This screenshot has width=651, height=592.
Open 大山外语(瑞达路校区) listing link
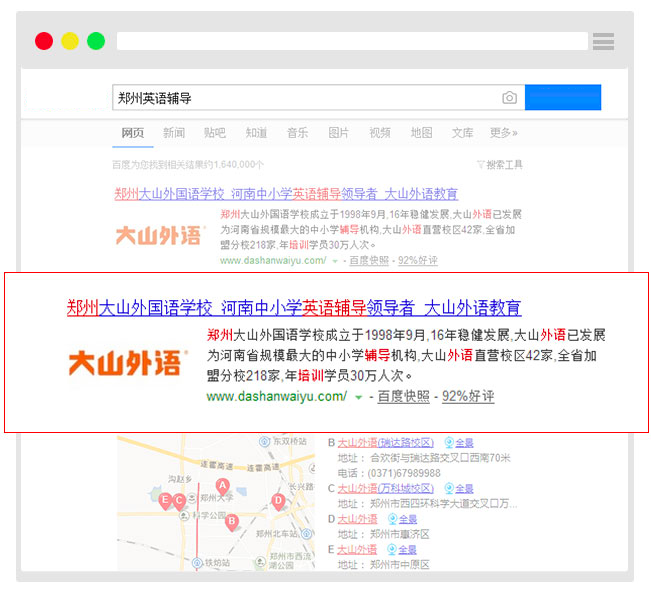tap(386, 443)
